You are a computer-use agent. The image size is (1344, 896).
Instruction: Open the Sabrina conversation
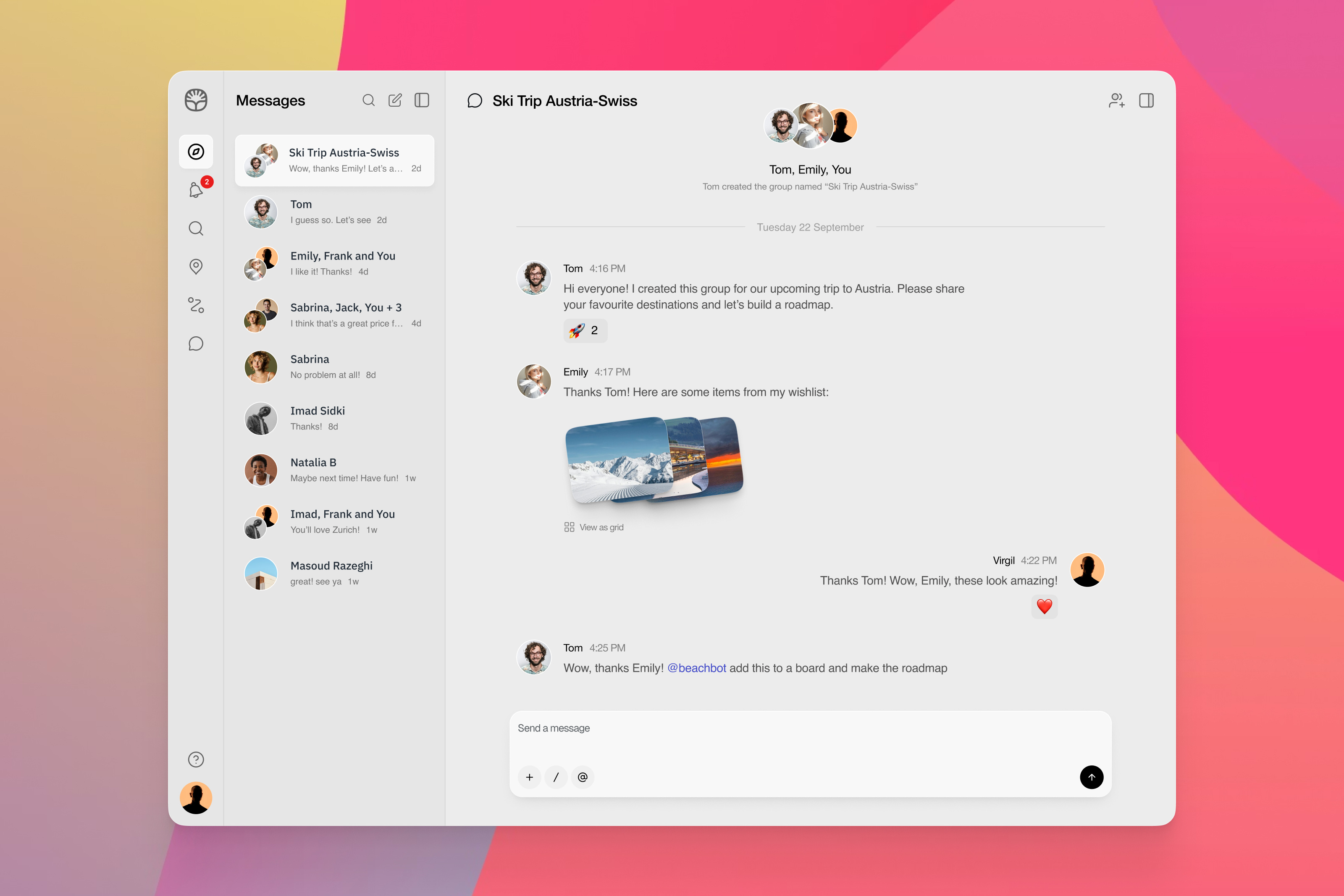(335, 367)
